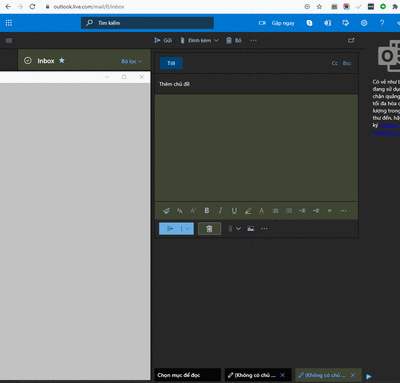The width and height of the screenshot is (400, 383).
Task: Close the active (Không có chủ draft tab
Action: point(353,375)
